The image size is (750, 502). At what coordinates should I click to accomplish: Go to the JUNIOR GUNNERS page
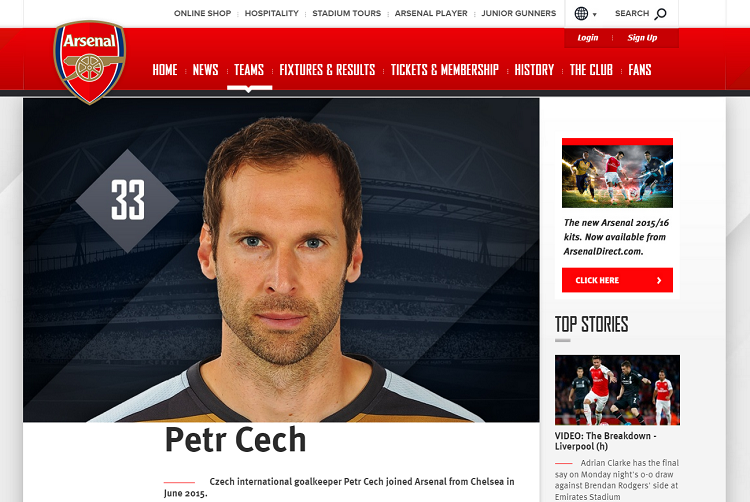518,13
